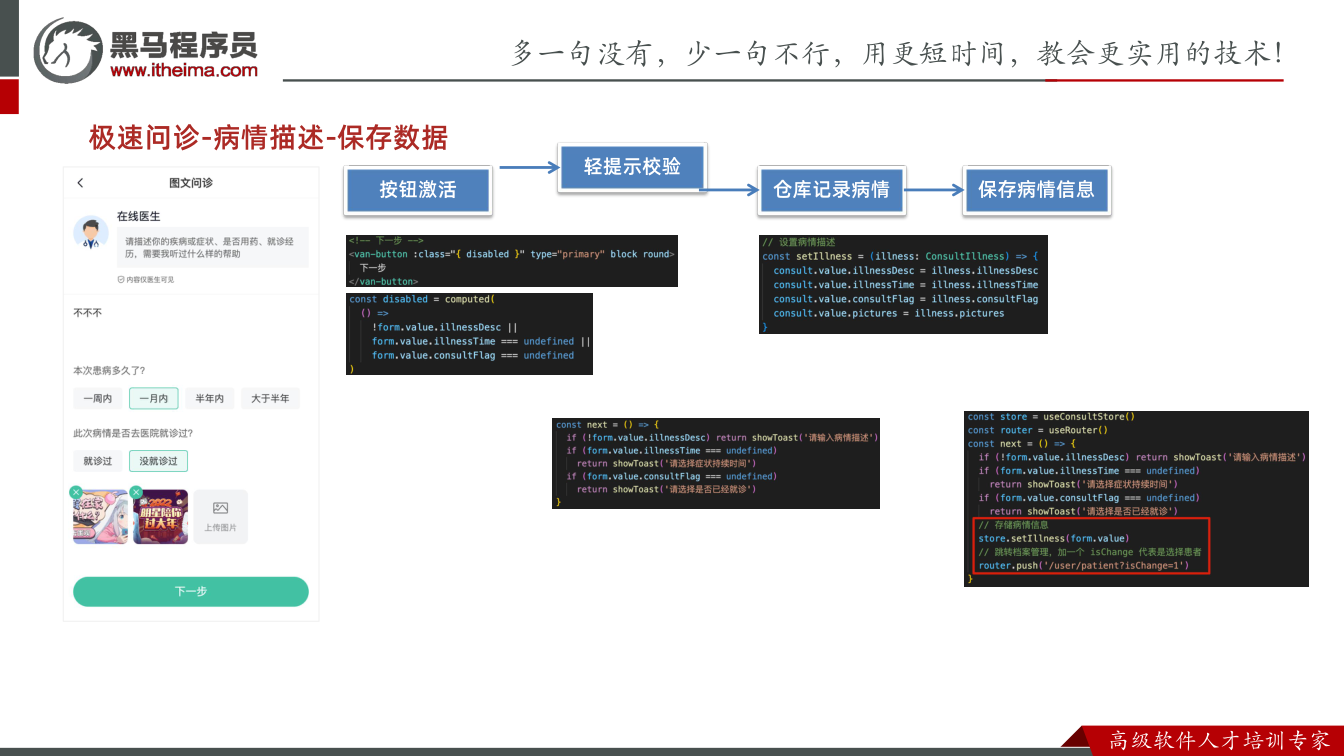Select 大于半年 illness duration option
Viewport: 1344px width, 756px height.
click(x=271, y=399)
